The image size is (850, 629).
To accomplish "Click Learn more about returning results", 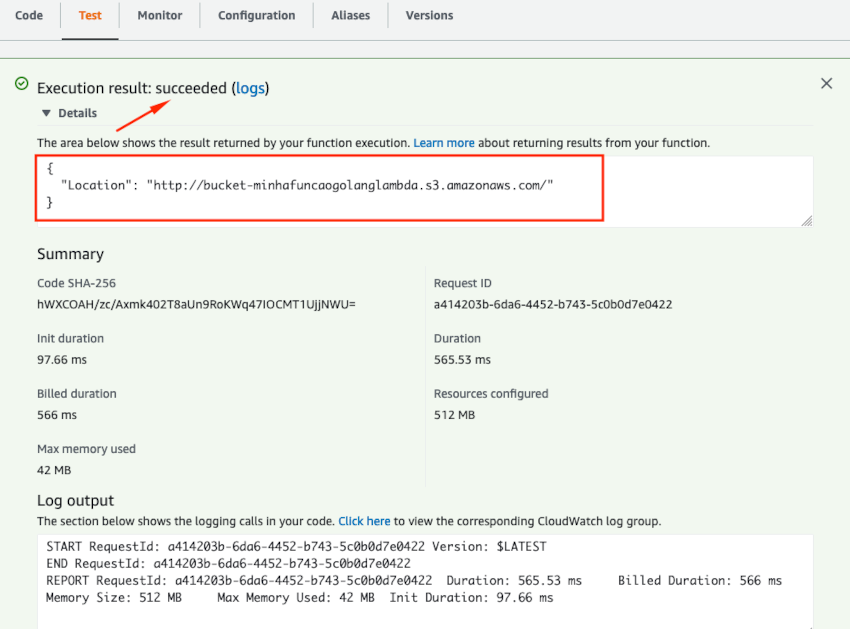I will tap(444, 142).
